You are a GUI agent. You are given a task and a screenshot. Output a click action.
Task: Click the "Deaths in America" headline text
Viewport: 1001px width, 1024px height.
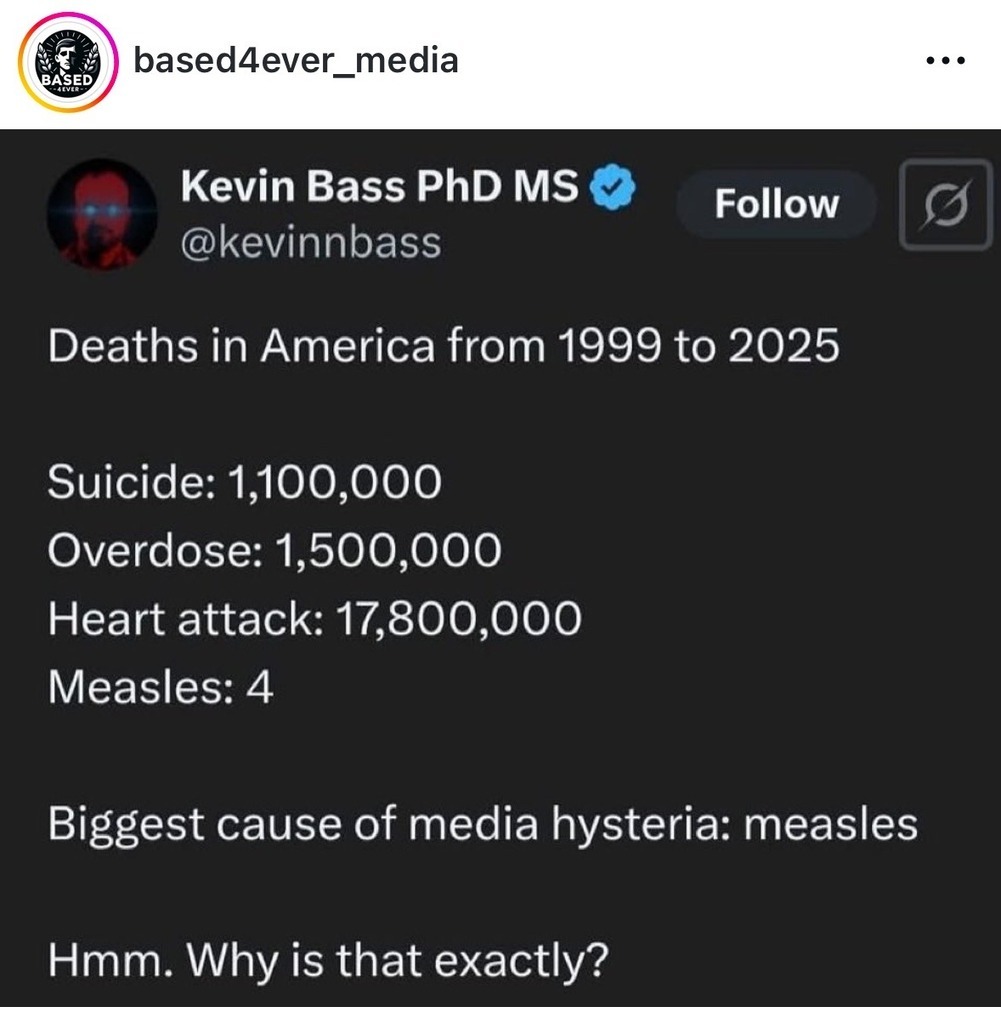242,347
